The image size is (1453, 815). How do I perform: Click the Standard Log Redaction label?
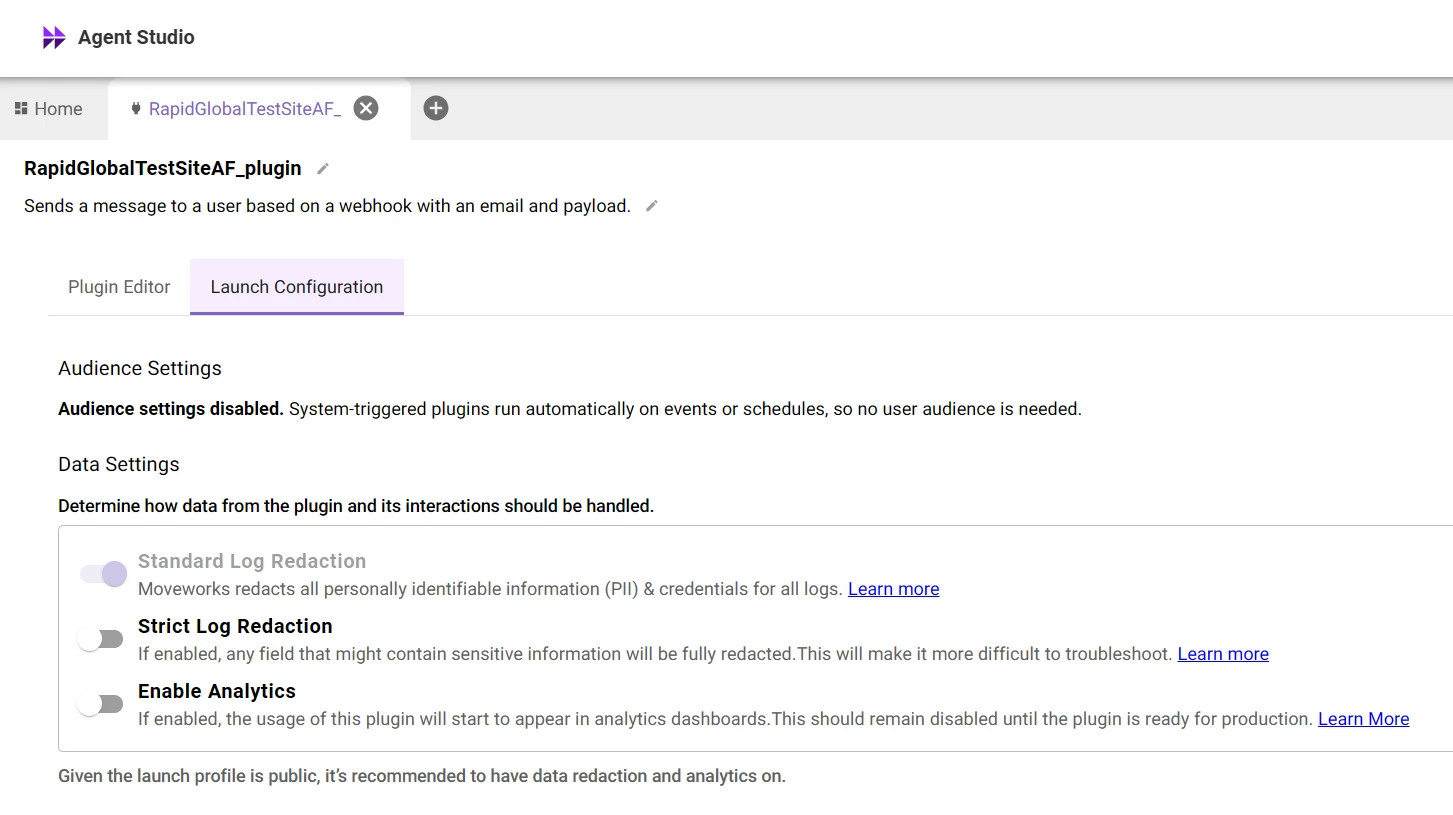252,561
